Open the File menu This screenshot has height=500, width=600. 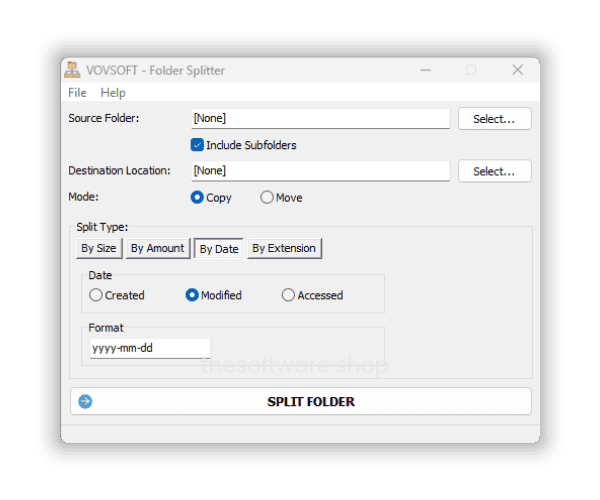coord(77,93)
